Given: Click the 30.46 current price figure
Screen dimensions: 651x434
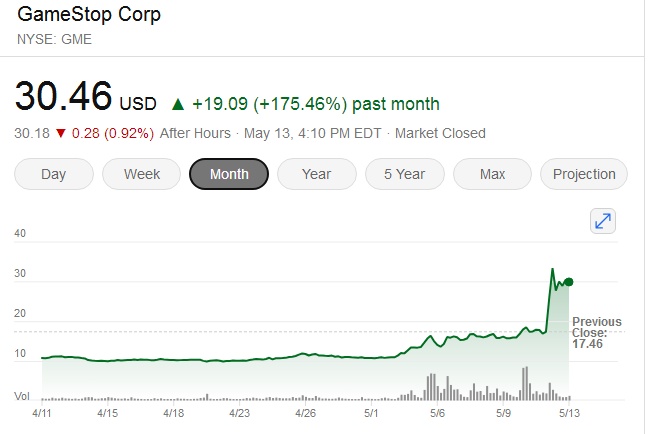Looking at the screenshot, I should [63, 99].
